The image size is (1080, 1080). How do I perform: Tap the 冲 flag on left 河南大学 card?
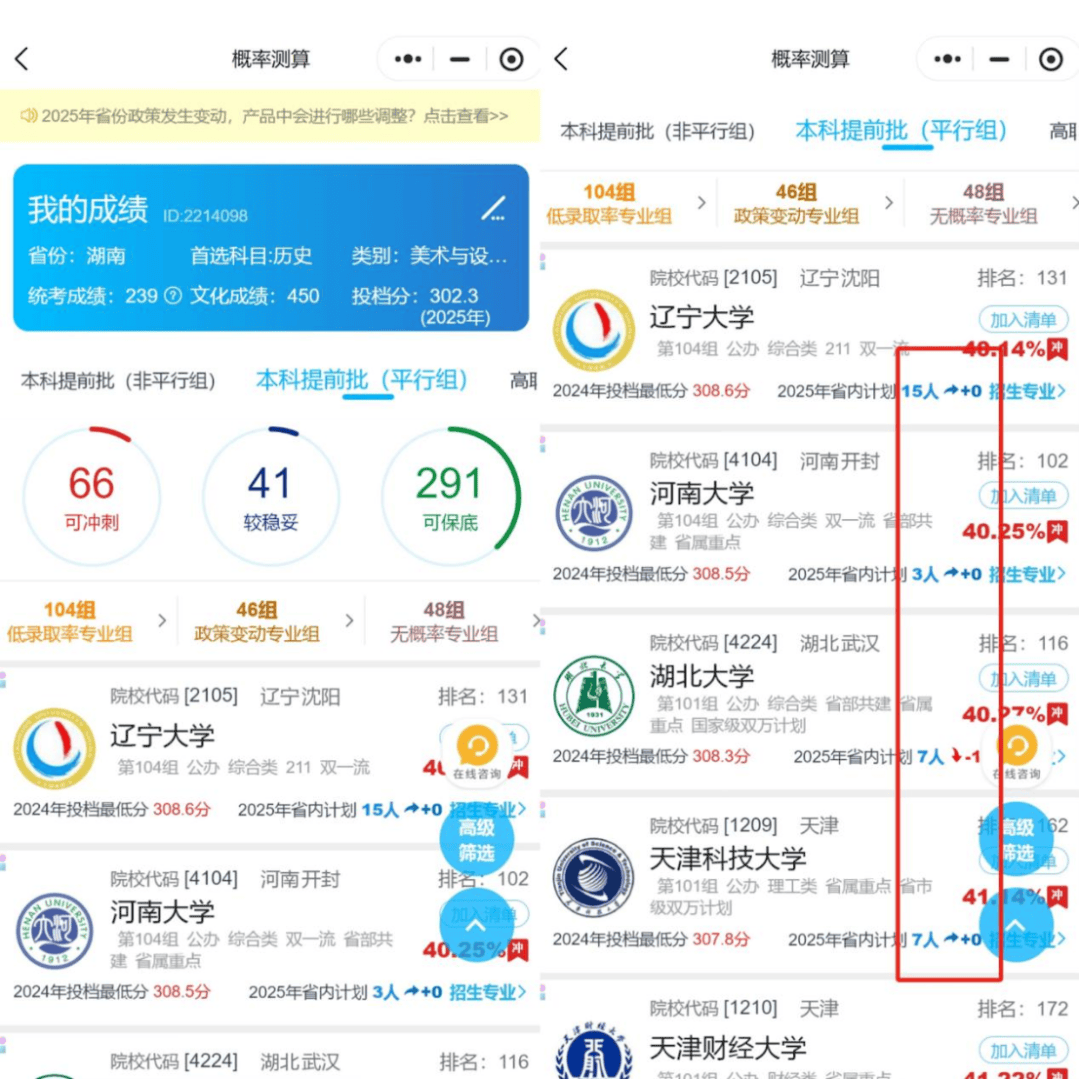[518, 950]
